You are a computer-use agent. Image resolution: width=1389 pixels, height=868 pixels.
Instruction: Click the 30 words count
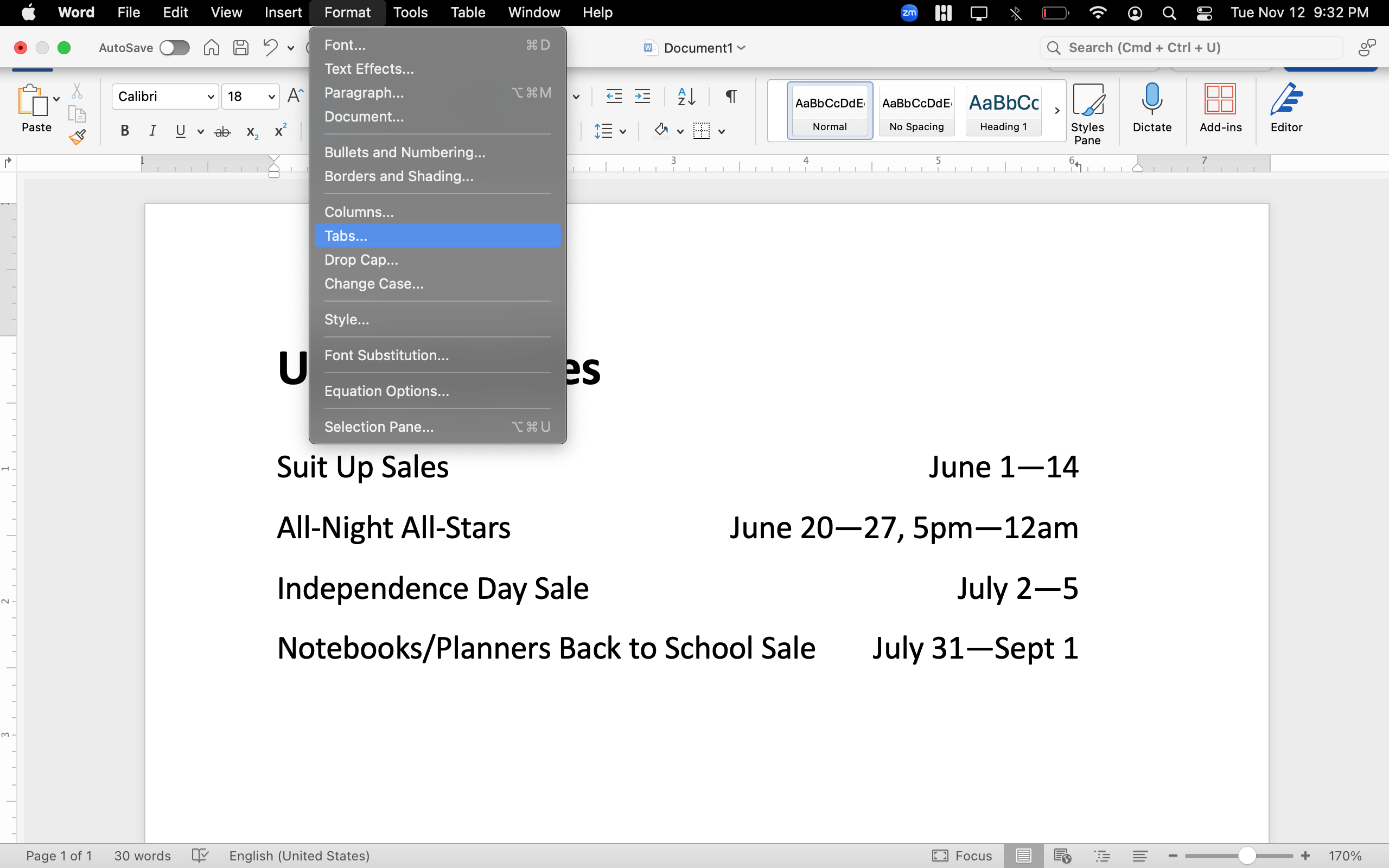(142, 856)
